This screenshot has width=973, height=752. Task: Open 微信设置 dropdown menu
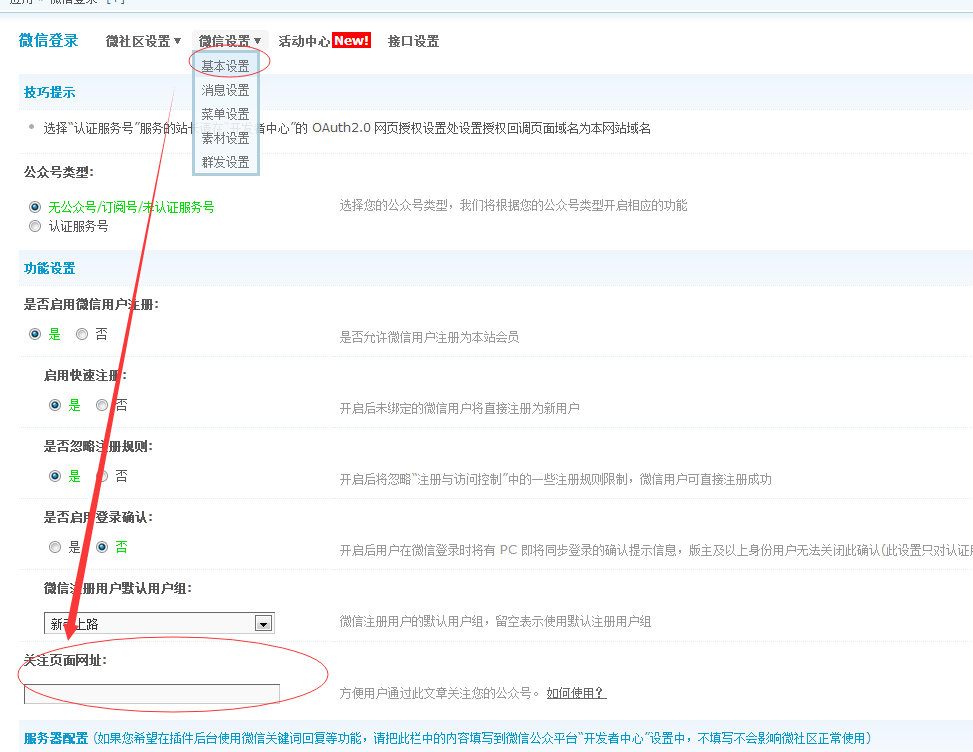230,41
